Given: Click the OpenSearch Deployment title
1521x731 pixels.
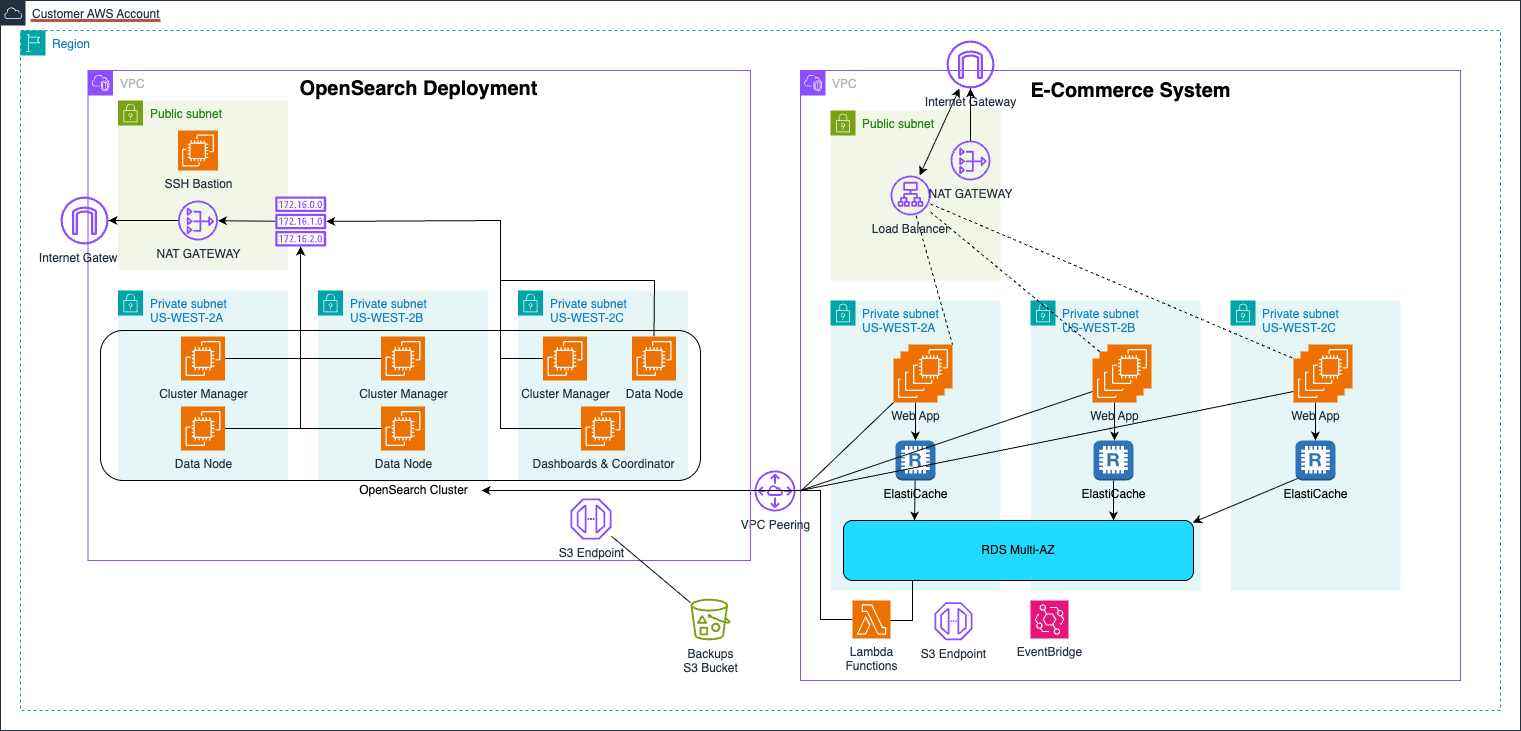Looking at the screenshot, I should (418, 88).
